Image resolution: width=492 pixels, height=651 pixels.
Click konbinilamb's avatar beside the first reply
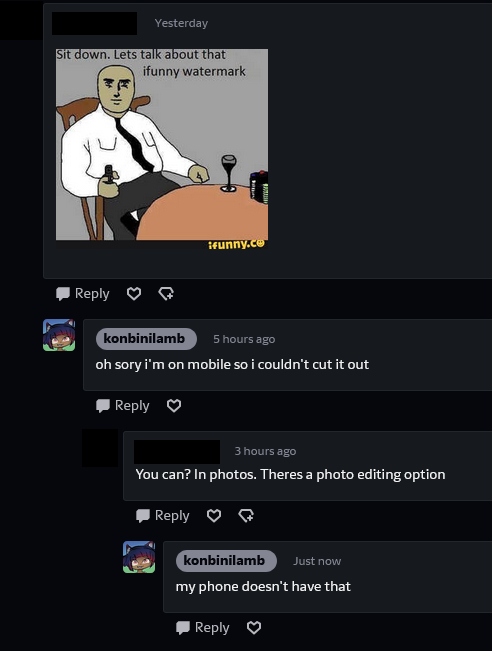(59, 335)
